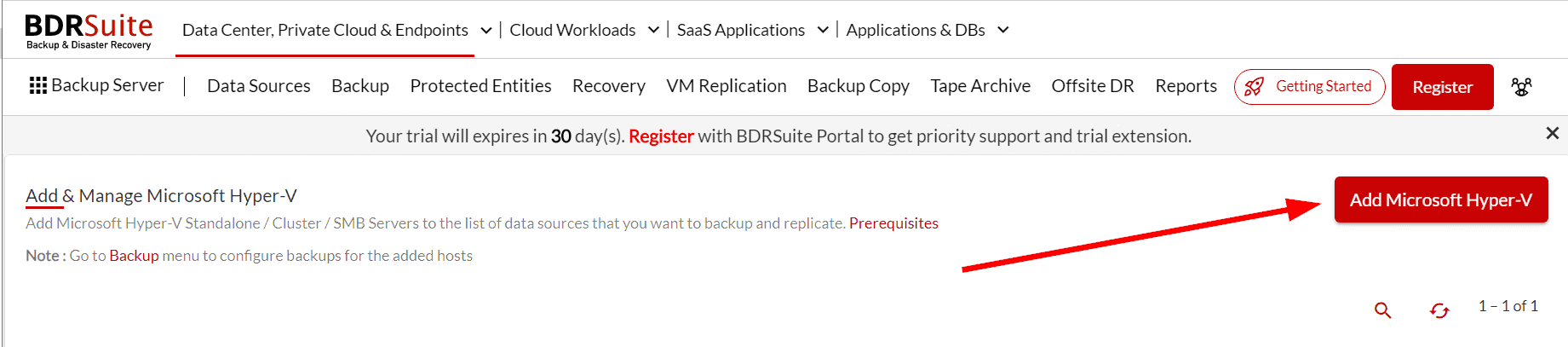Refresh the Hyper-V host list
The height and width of the screenshot is (347, 1568).
1439,311
